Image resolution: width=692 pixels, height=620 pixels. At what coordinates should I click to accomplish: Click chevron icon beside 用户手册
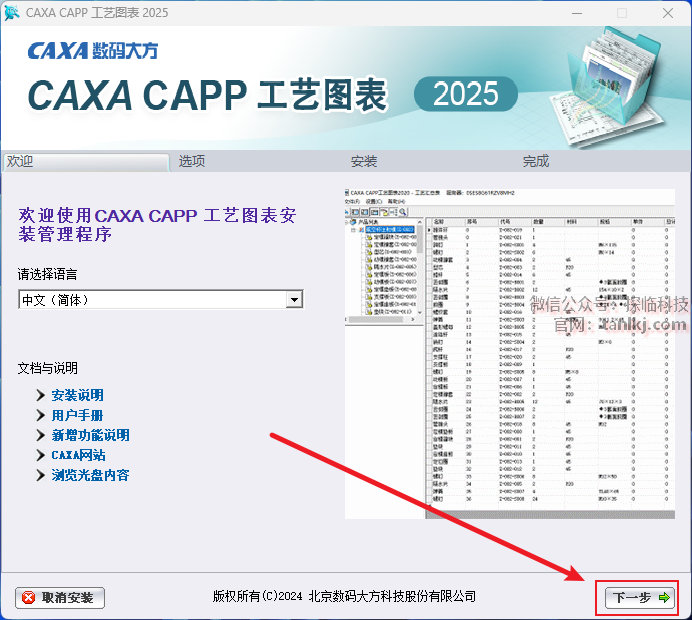[x=41, y=415]
